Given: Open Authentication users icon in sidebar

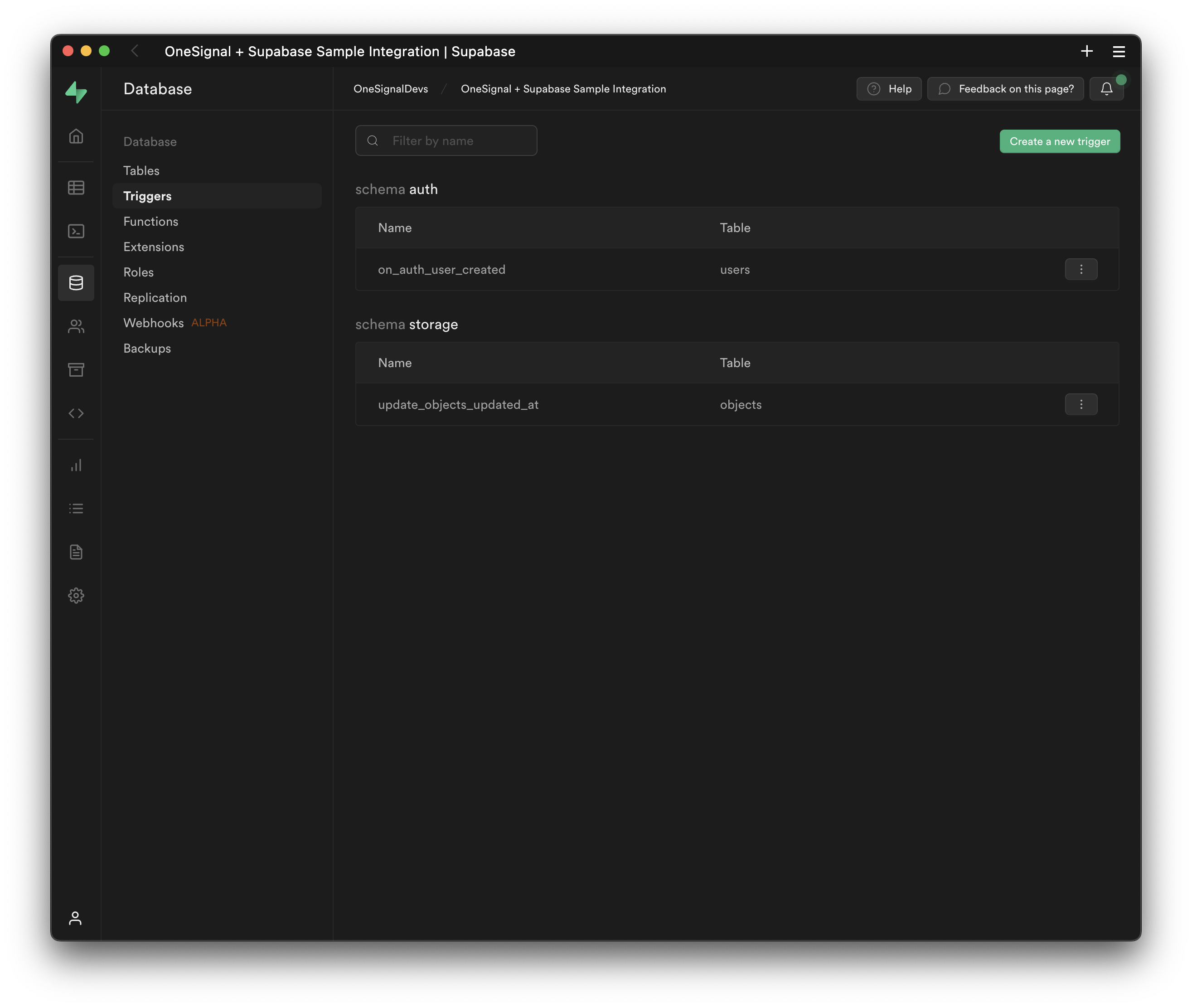Looking at the screenshot, I should (76, 326).
